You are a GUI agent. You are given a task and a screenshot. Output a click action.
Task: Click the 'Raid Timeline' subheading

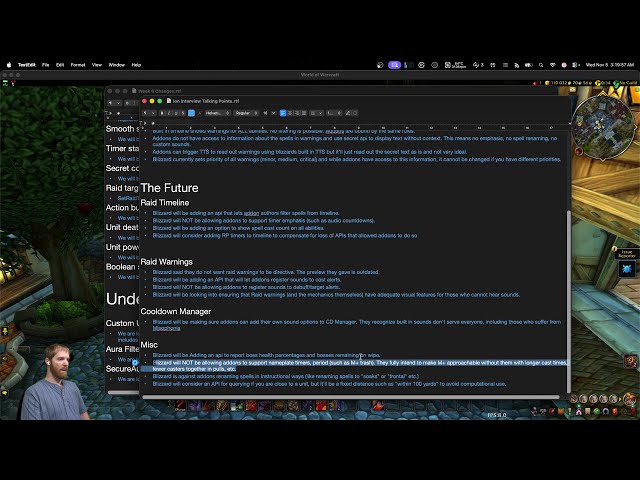point(165,203)
